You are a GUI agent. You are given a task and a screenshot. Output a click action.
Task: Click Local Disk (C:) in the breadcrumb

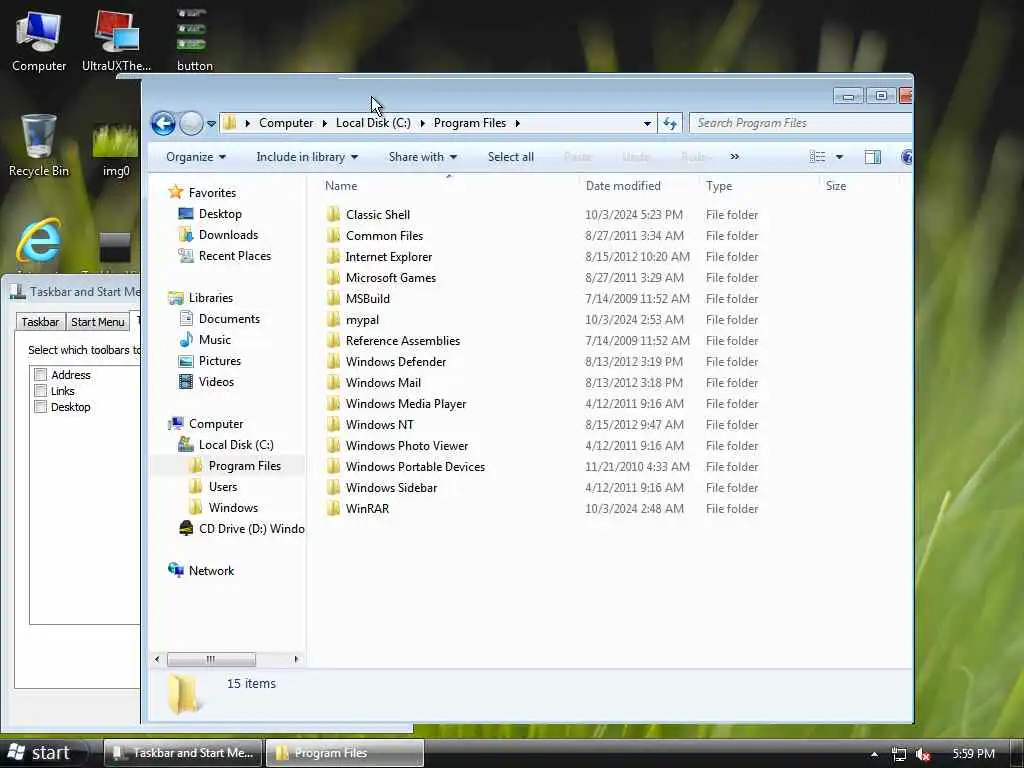click(x=373, y=123)
